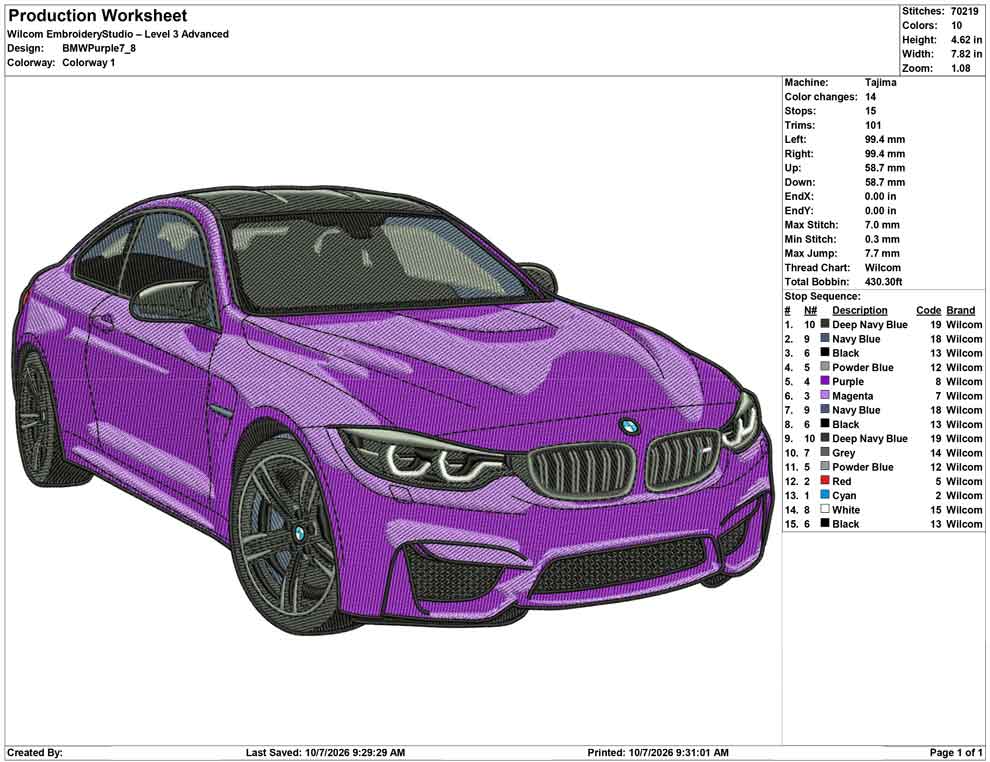The width and height of the screenshot is (990, 762).
Task: Click the 'Cyan' description in stop 13
Action: click(x=844, y=496)
